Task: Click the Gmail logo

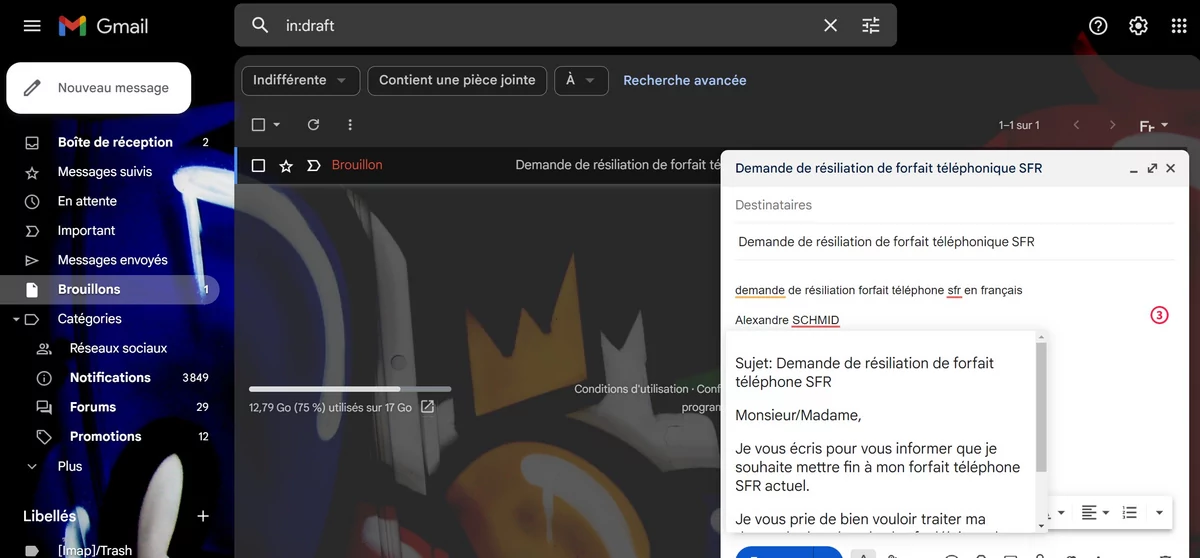Action: pyautogui.click(x=103, y=26)
